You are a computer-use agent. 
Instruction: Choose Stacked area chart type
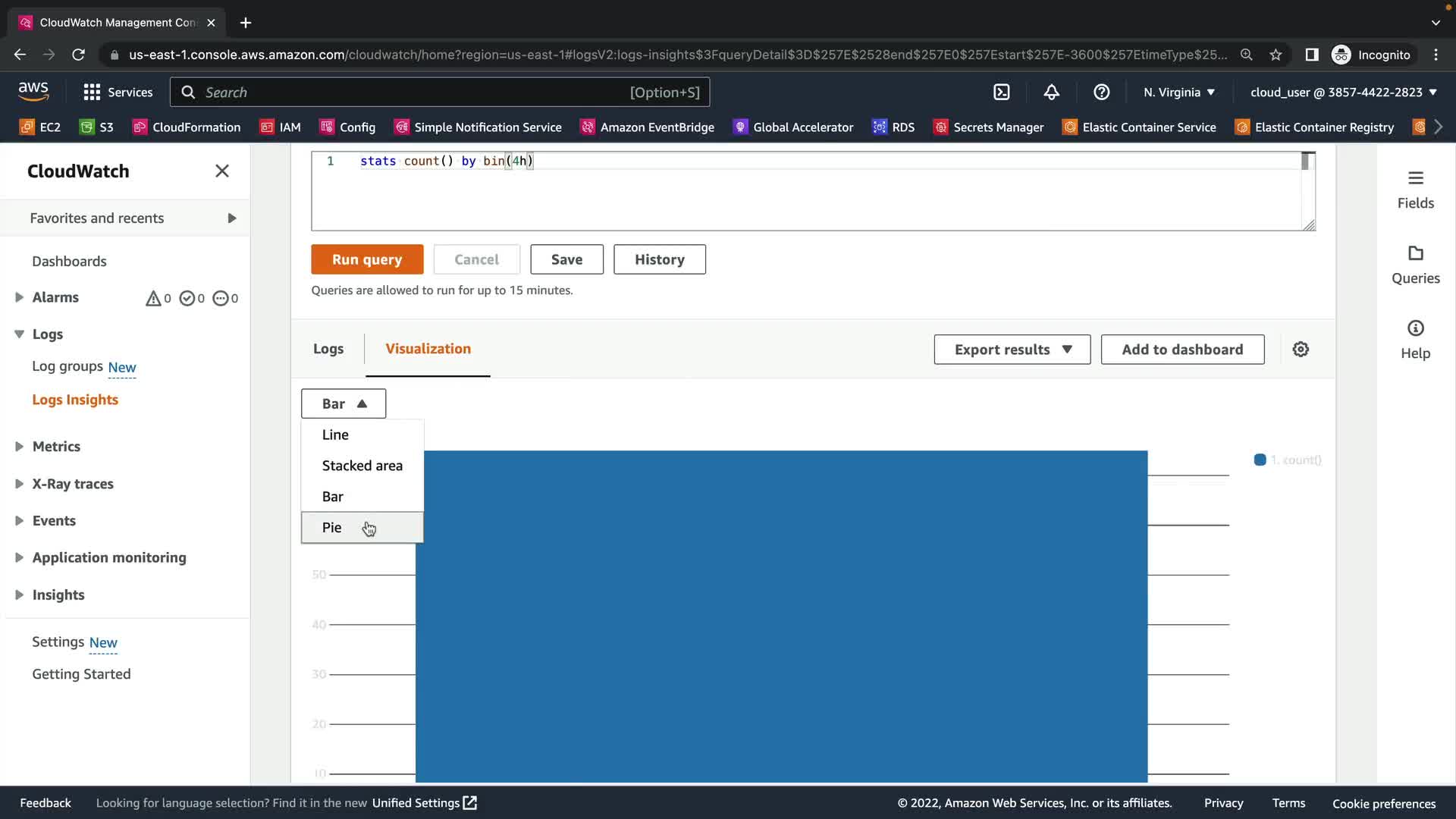coord(362,466)
